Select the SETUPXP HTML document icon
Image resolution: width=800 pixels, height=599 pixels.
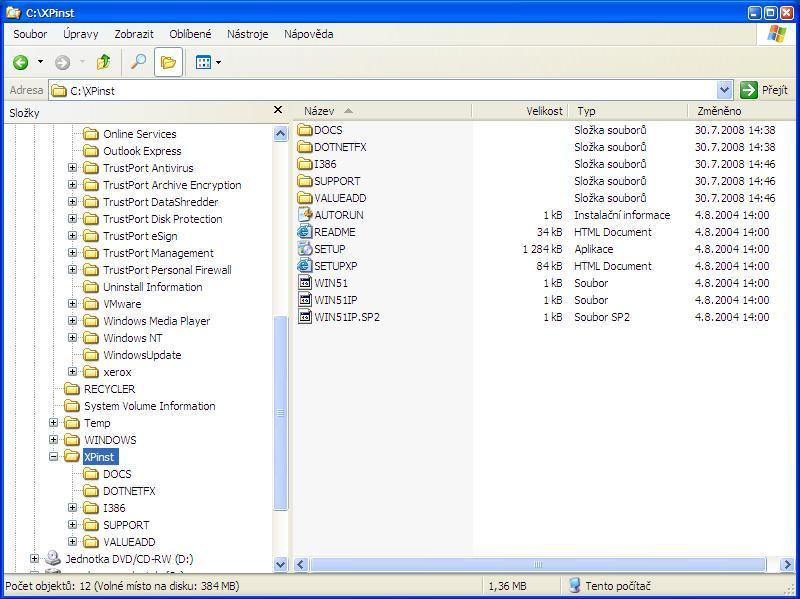coord(305,266)
